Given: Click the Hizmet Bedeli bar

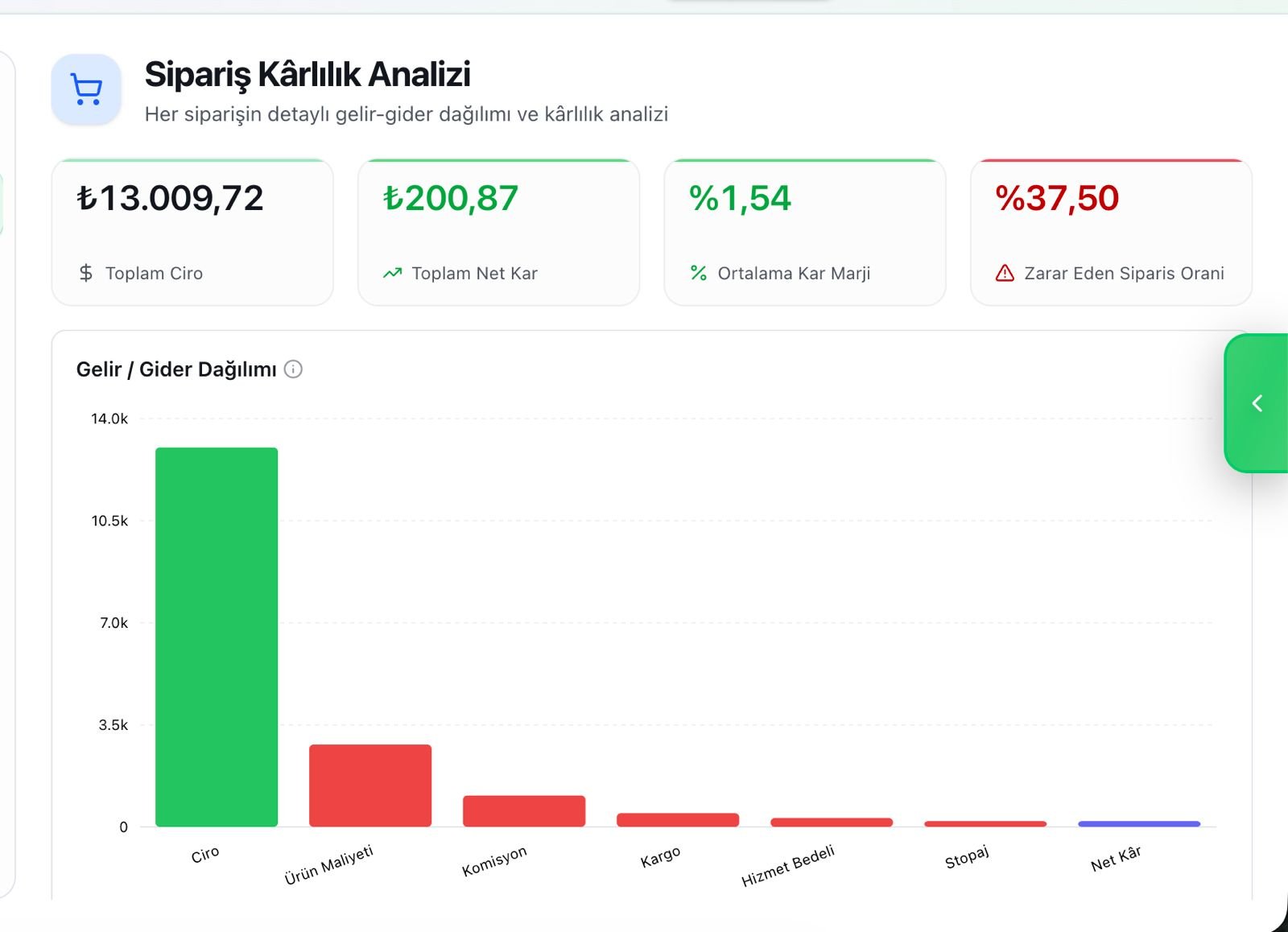Looking at the screenshot, I should 832,823.
